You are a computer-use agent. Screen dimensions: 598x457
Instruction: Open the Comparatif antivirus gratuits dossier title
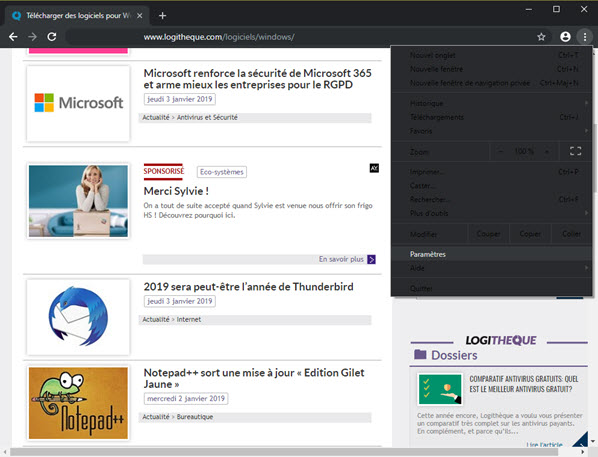point(524,384)
